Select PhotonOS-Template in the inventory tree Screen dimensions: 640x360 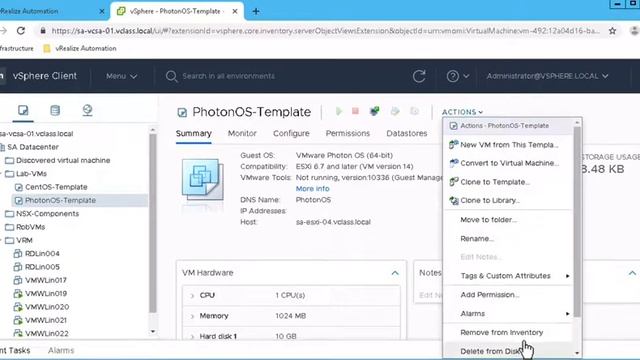point(60,200)
